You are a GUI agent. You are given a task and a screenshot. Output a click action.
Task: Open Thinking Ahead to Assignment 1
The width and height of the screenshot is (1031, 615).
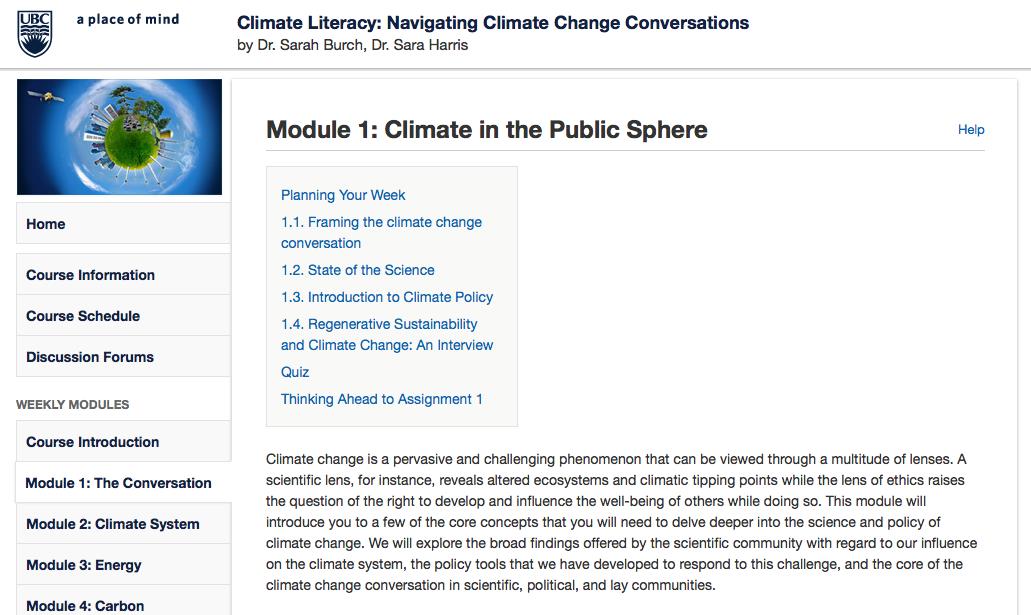point(382,399)
